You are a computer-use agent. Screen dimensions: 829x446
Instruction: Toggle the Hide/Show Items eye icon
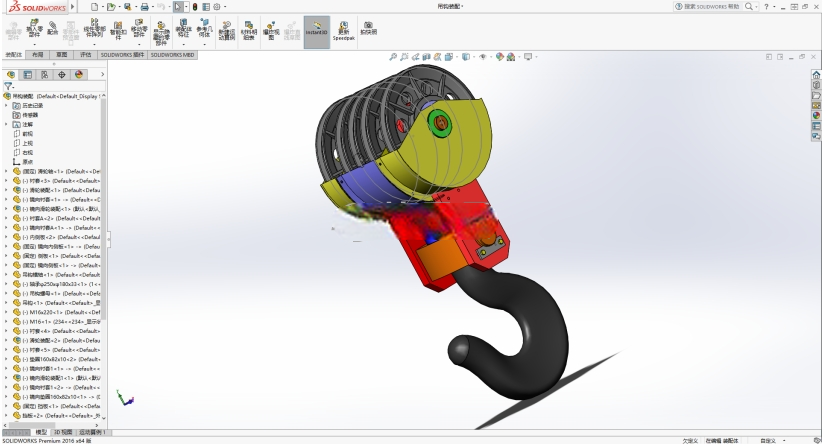(483, 57)
